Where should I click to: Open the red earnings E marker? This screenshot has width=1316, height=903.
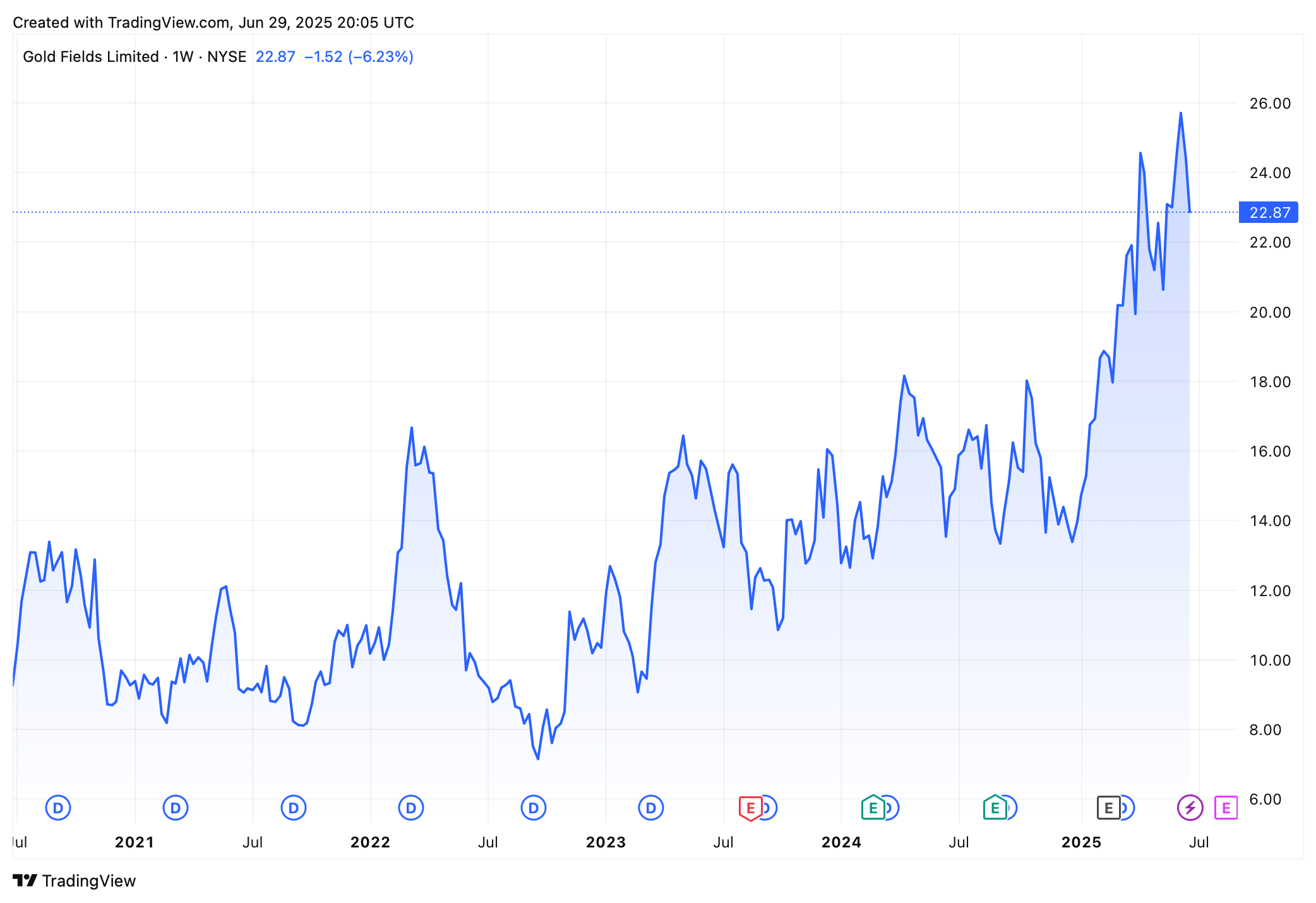pyautogui.click(x=750, y=808)
